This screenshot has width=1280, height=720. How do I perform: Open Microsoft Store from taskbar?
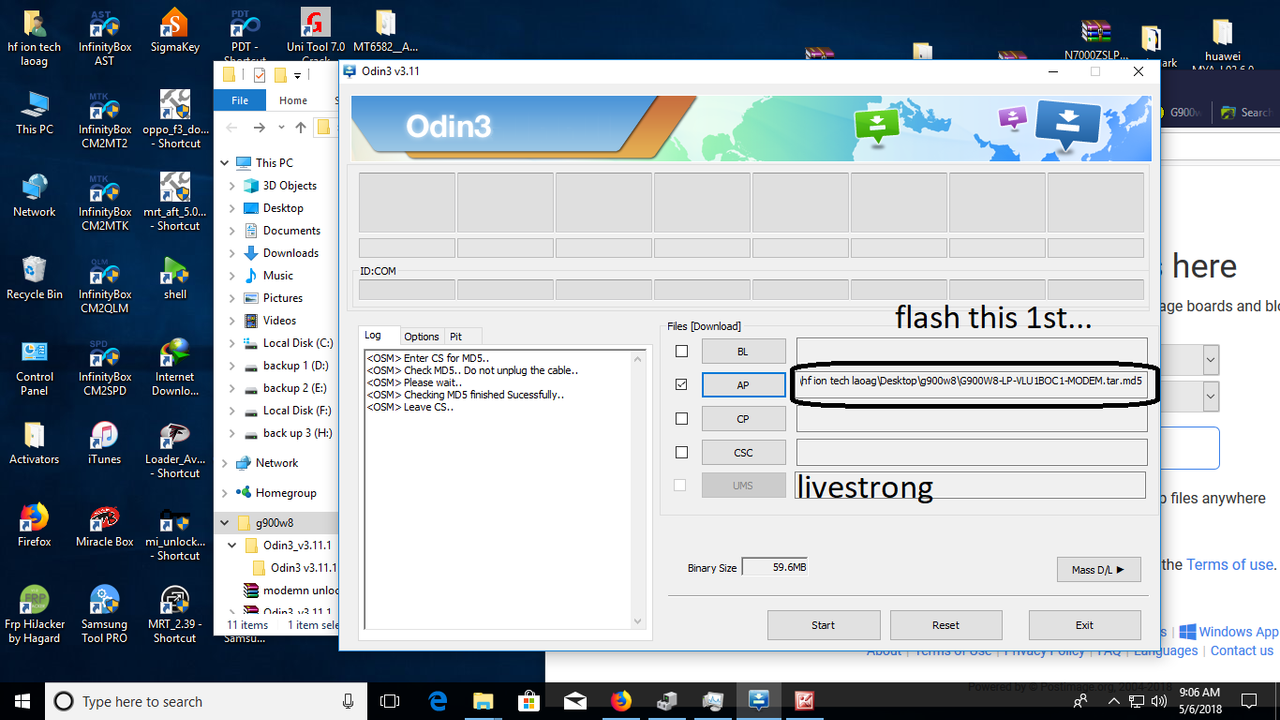(x=528, y=701)
